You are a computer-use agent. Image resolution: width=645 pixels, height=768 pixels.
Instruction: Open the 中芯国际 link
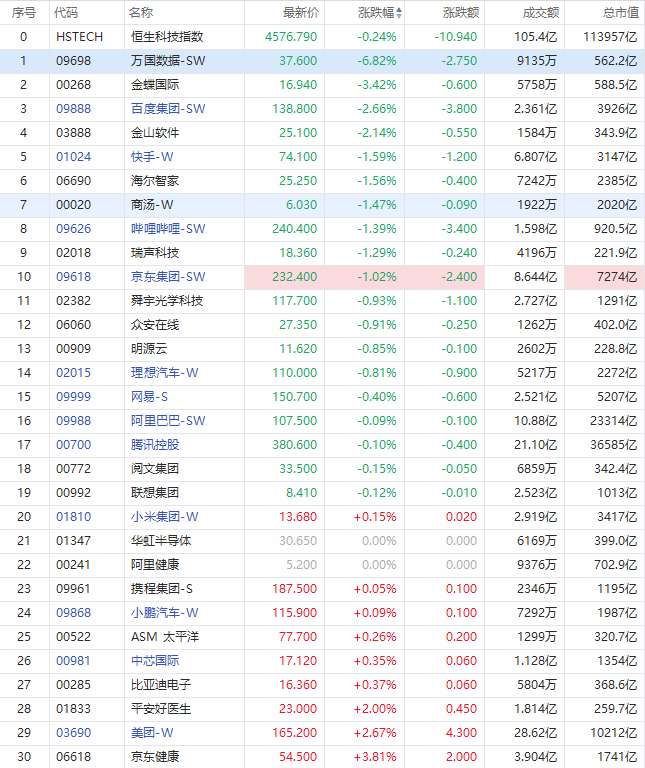155,661
